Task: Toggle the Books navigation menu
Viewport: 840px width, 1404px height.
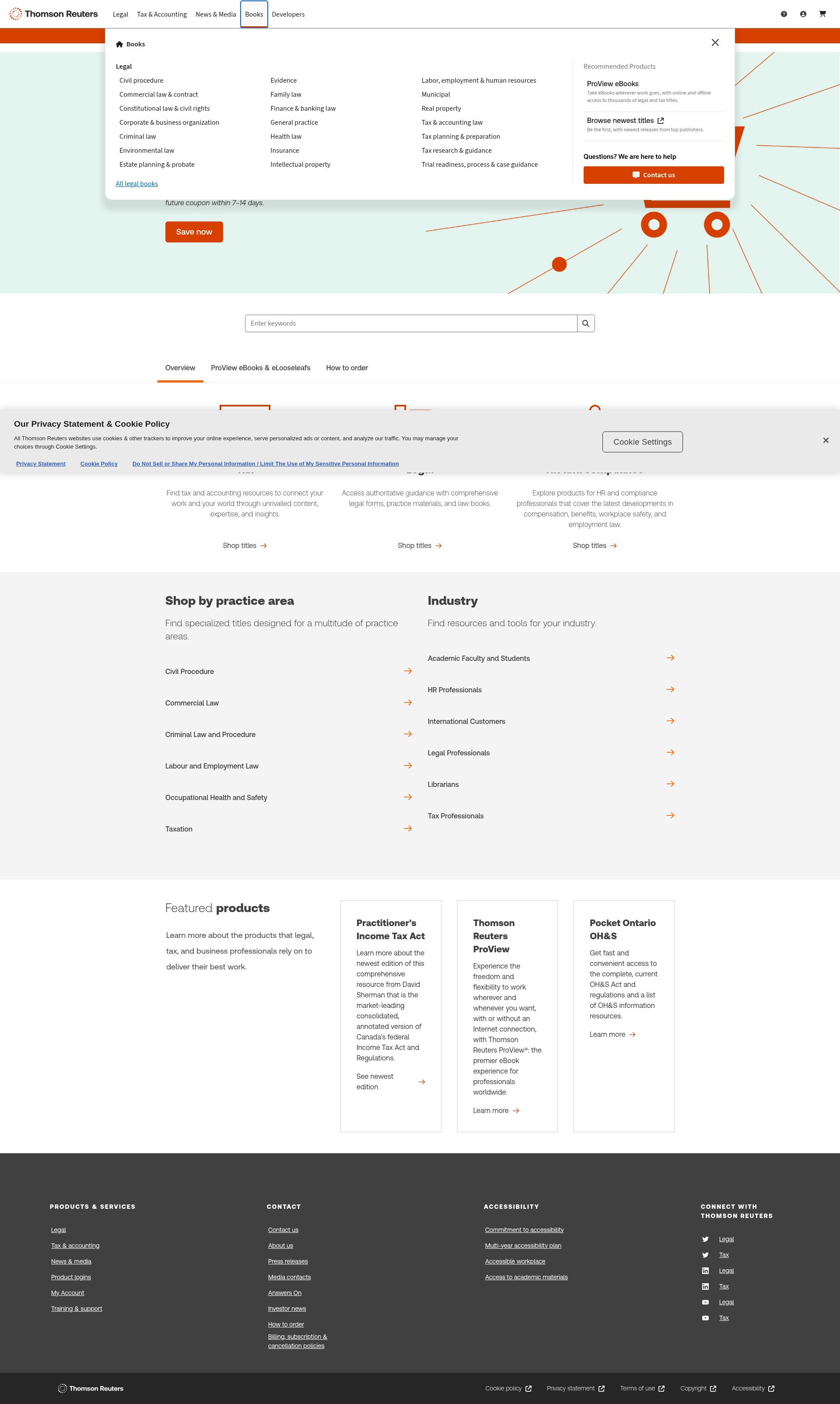Action: click(254, 14)
